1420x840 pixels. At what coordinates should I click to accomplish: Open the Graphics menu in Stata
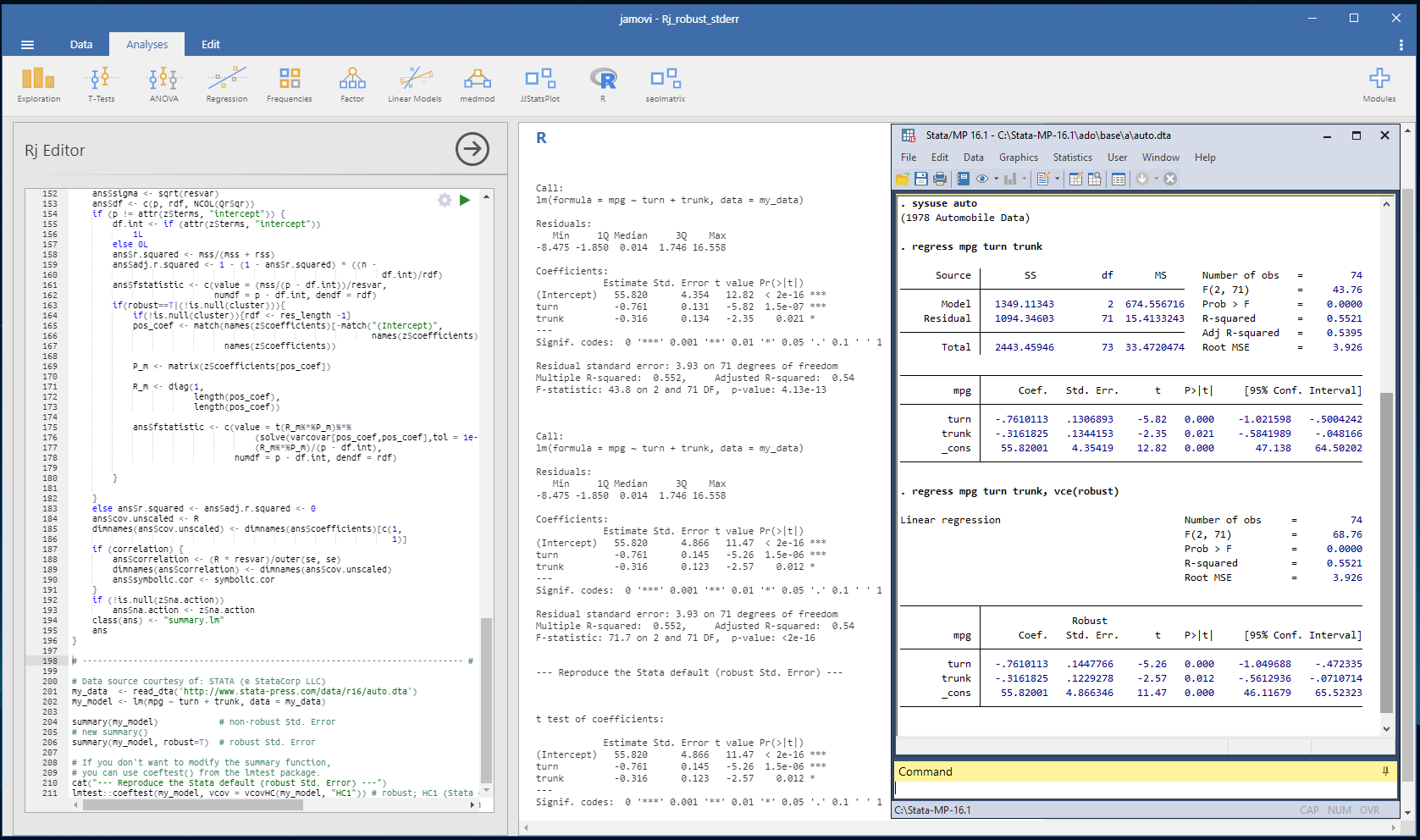pyautogui.click(x=1018, y=157)
